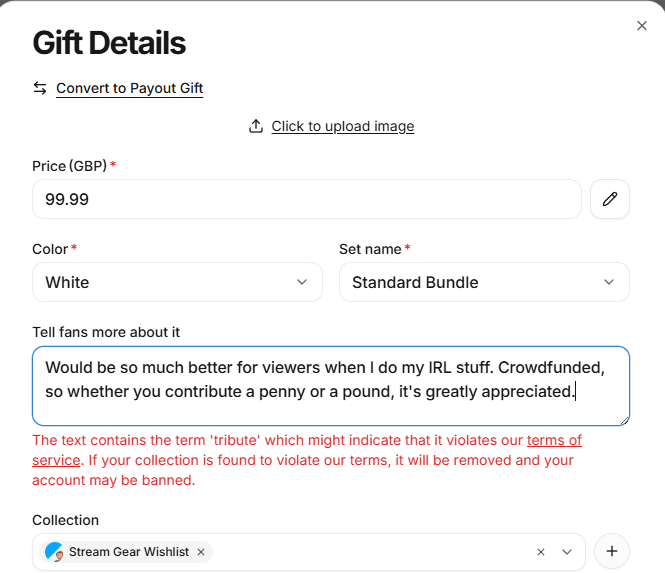This screenshot has height=573, width=665.
Task: Grab the textarea resize handle corner
Action: coord(624,420)
